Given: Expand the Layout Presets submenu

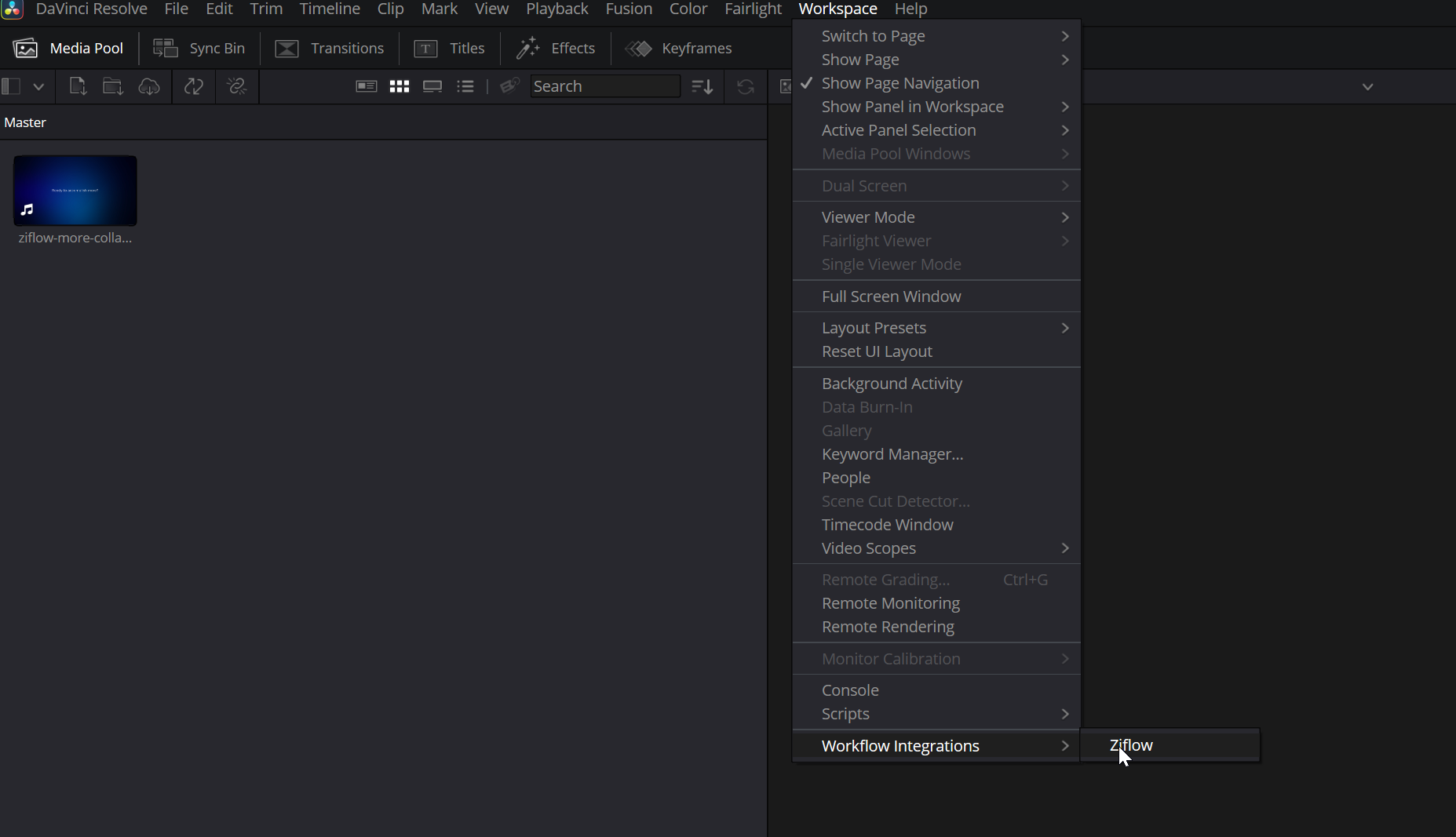Looking at the screenshot, I should click(936, 328).
